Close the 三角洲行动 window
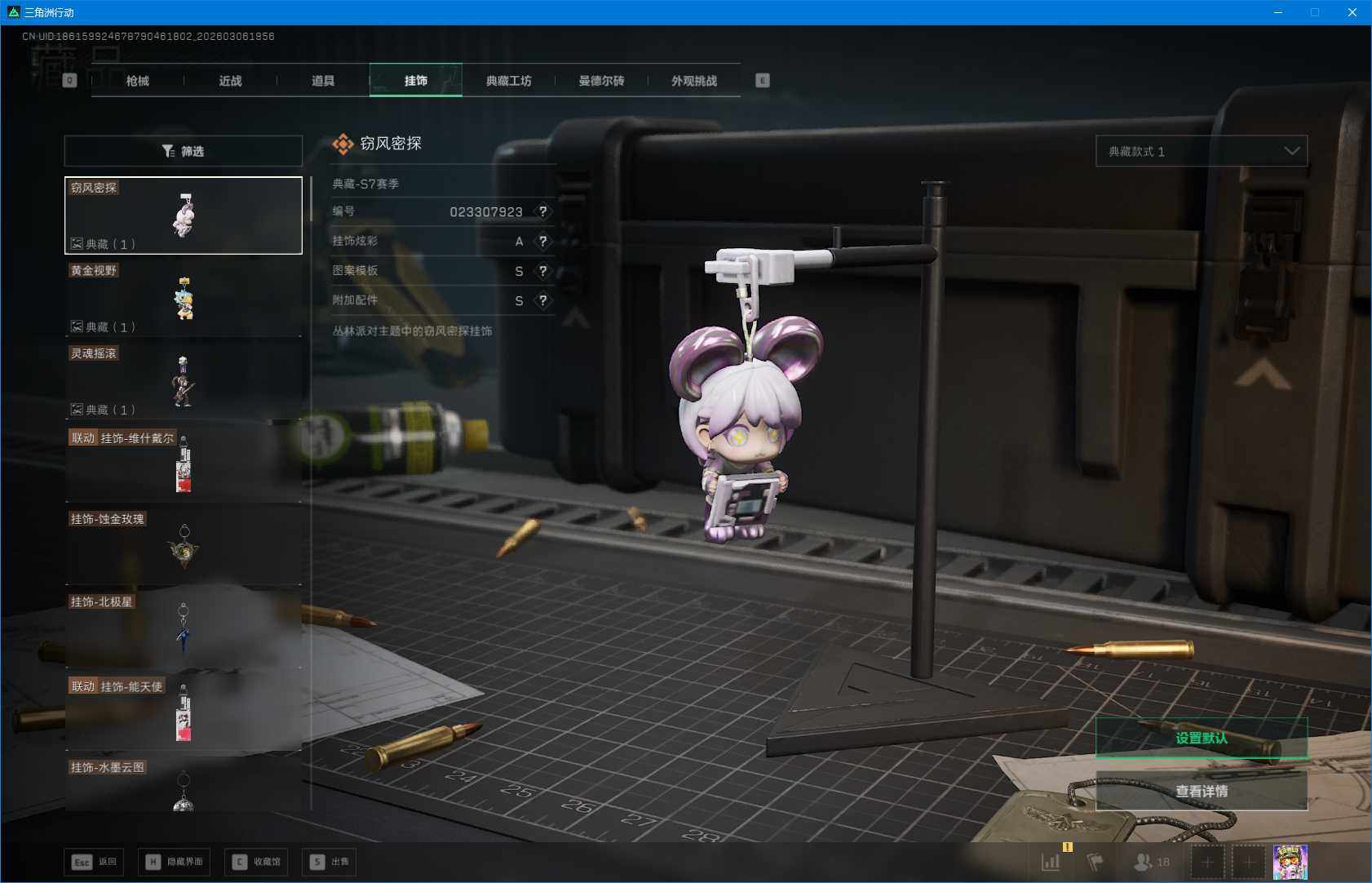Screen dimensions: 1372x883 (1352, 12)
